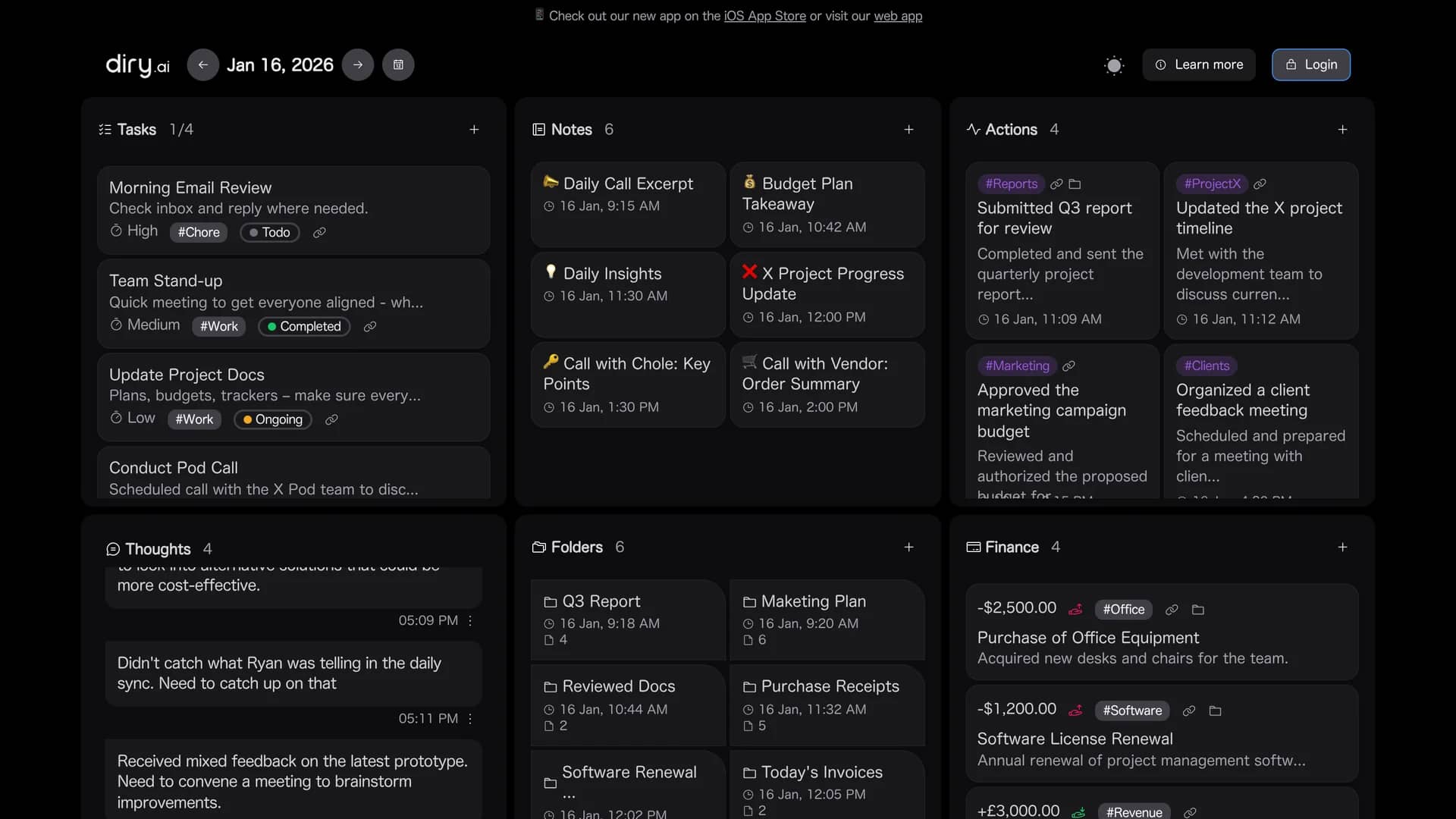The width and height of the screenshot is (1456, 819).
Task: Open the Conduct Pod Call task
Action: [x=293, y=473]
